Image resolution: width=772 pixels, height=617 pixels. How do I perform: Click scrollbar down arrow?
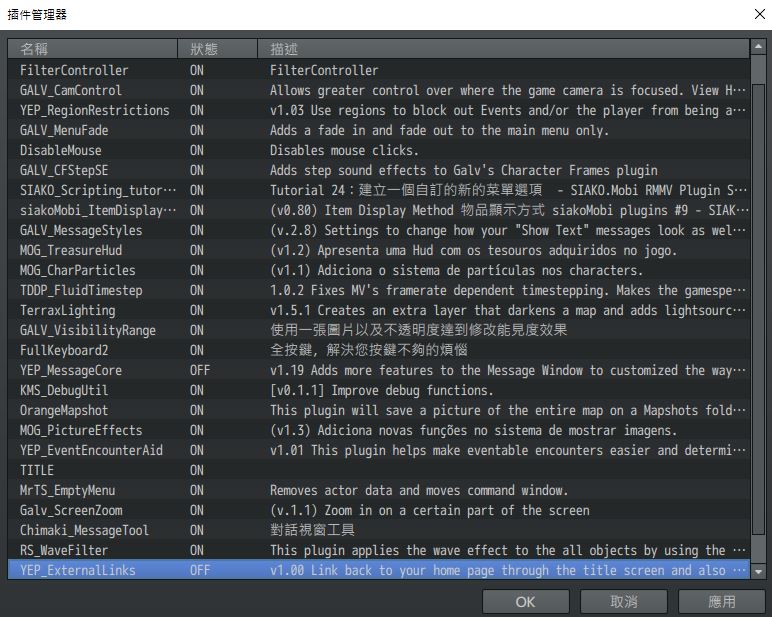click(758, 572)
